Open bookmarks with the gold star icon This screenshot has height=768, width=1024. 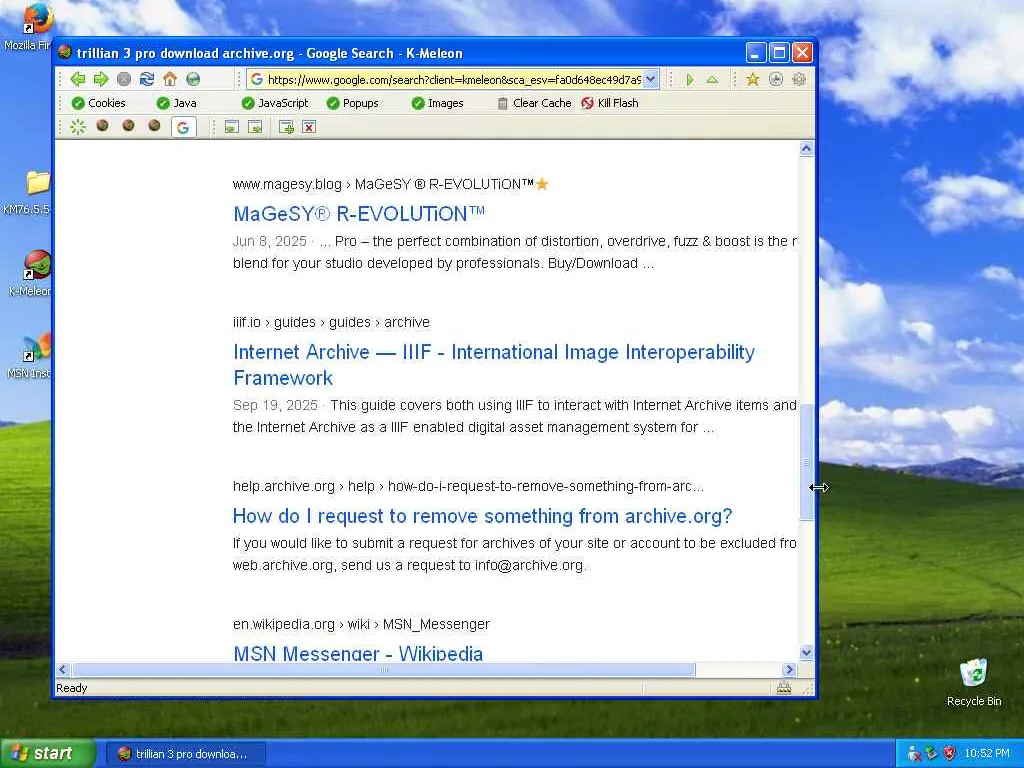coord(752,80)
